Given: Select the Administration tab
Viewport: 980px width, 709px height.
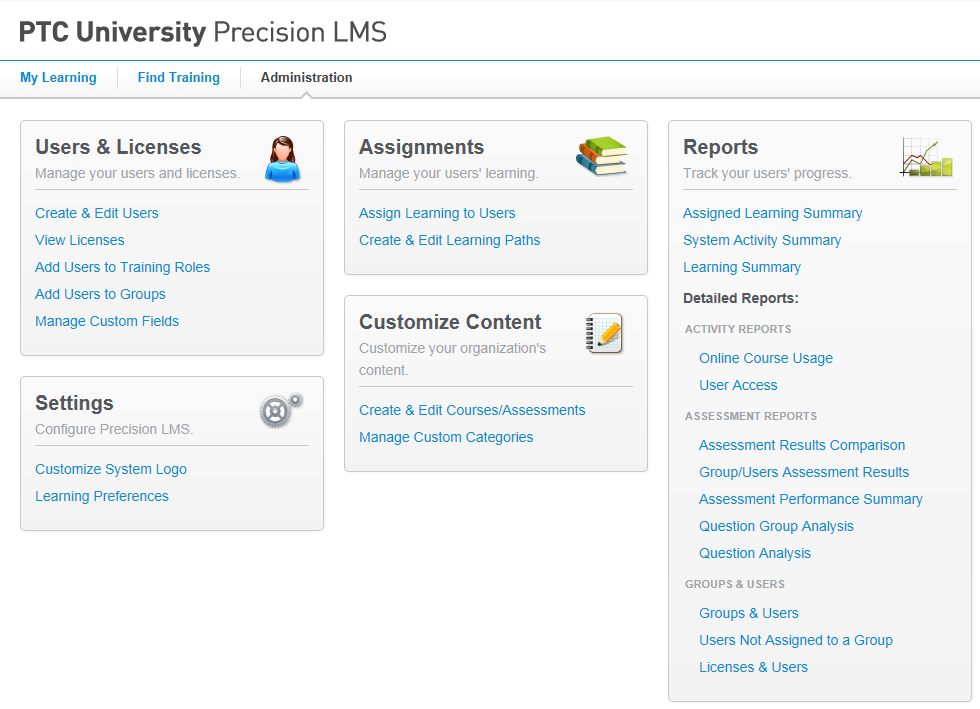Looking at the screenshot, I should [306, 77].
